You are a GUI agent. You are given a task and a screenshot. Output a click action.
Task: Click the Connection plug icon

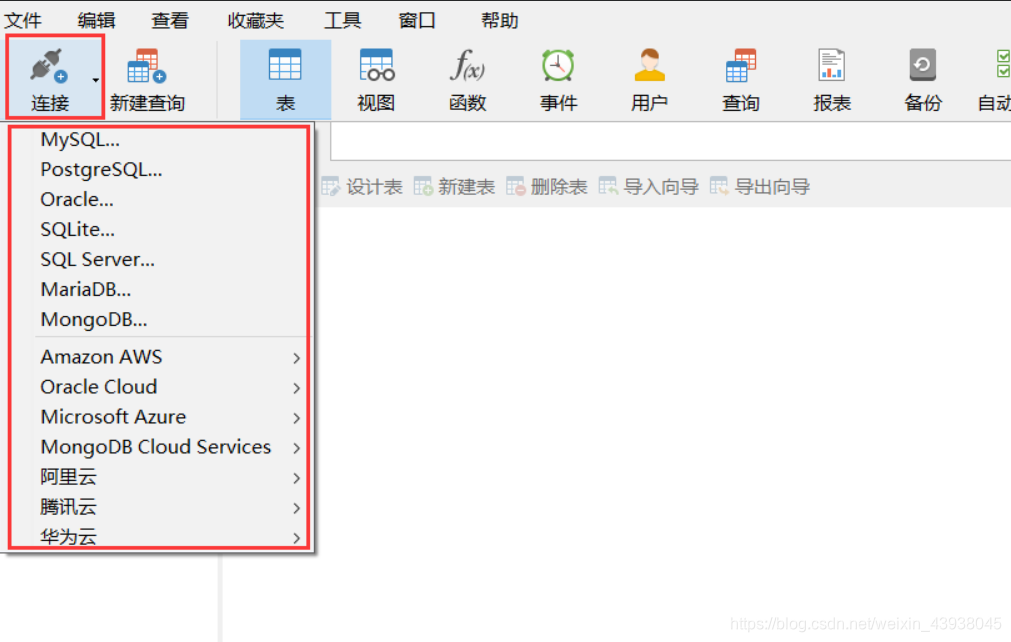tap(48, 66)
